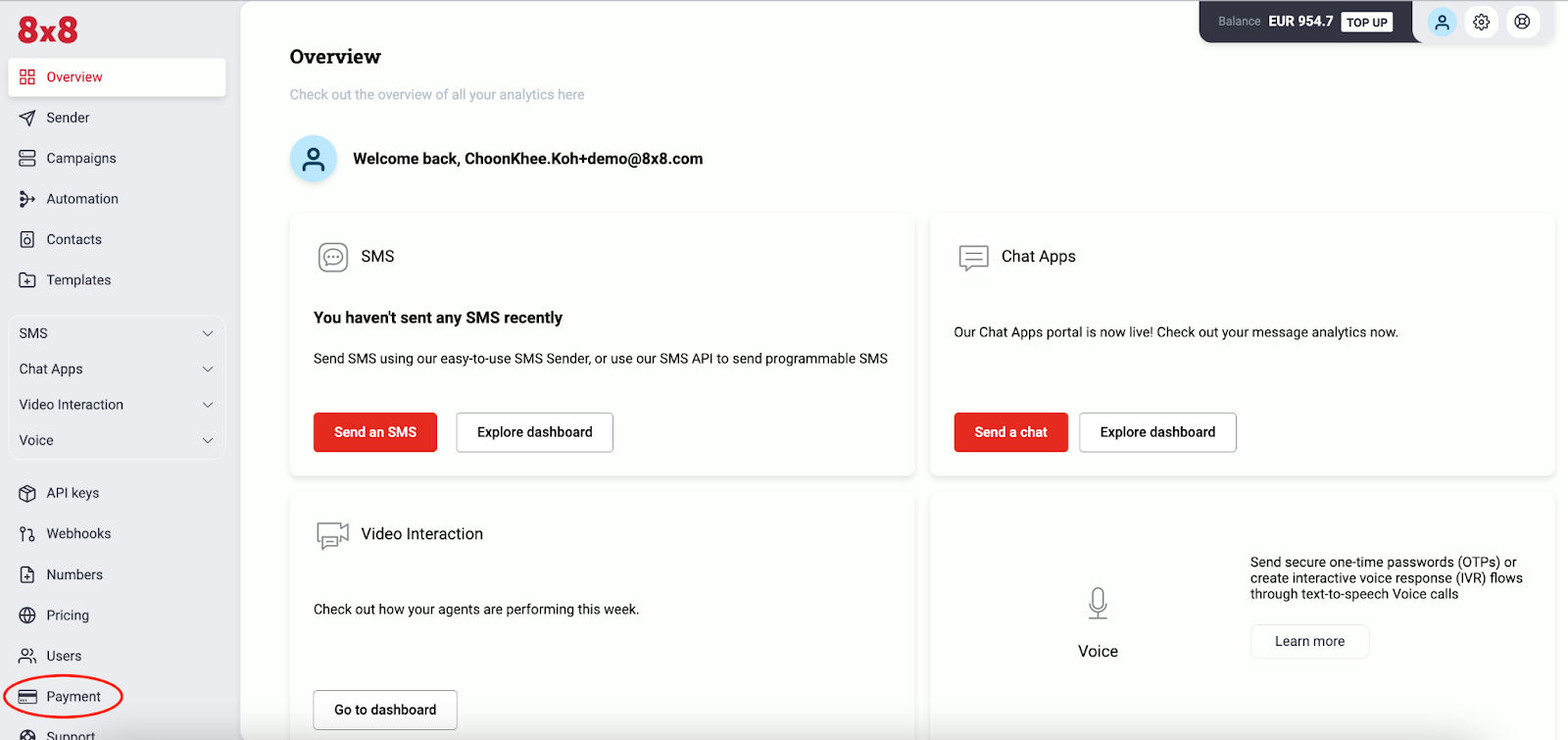Open the settings gear icon

(1482, 23)
